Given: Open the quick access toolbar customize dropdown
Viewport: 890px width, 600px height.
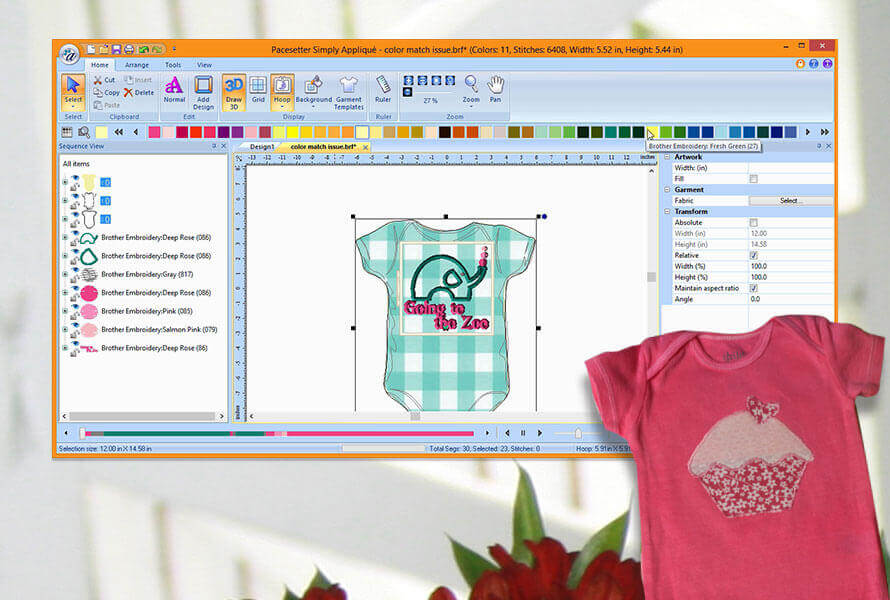Looking at the screenshot, I should 174,49.
